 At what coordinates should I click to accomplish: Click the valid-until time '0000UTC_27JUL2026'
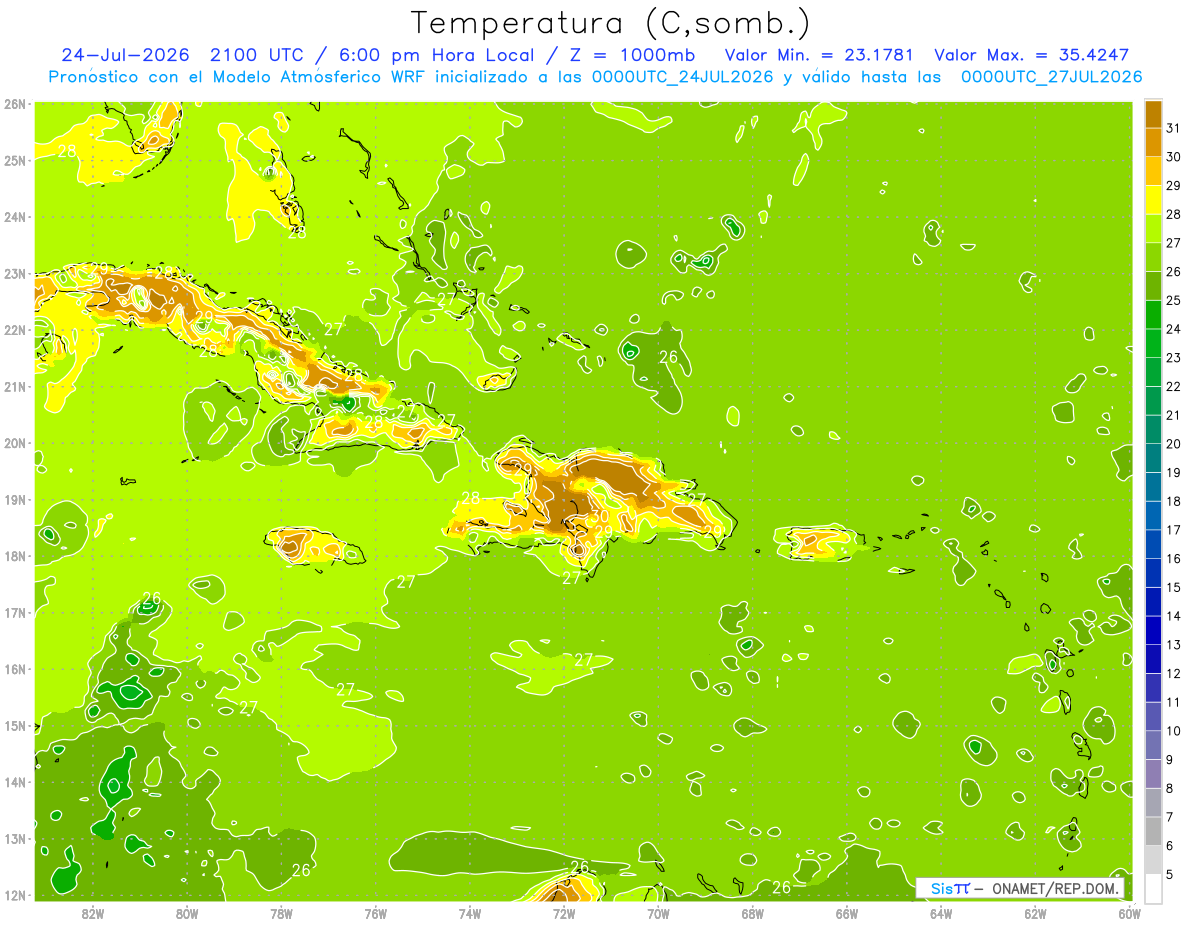point(1051,77)
